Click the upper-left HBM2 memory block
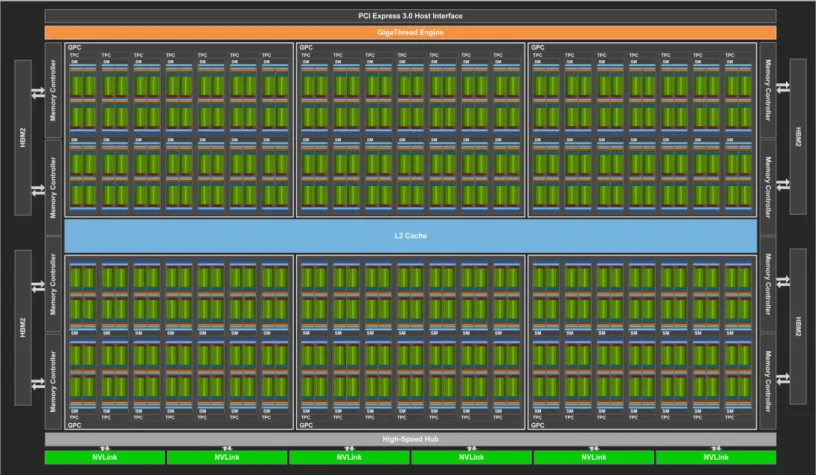Viewport: 816px width, 475px height. click(x=23, y=137)
